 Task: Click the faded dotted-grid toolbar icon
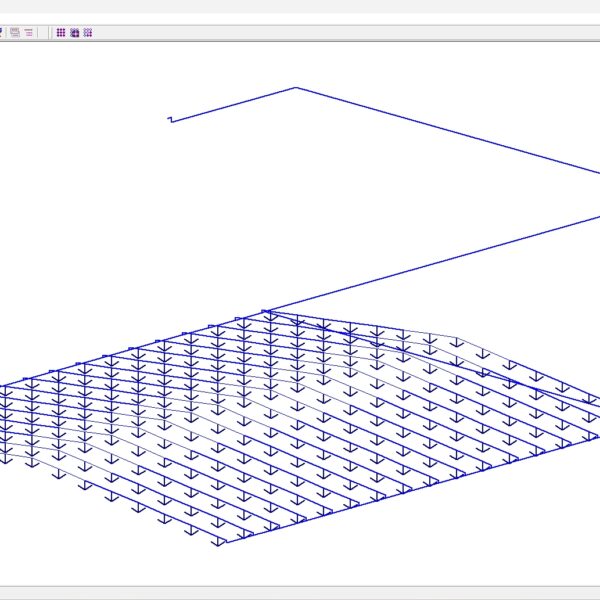(88, 33)
